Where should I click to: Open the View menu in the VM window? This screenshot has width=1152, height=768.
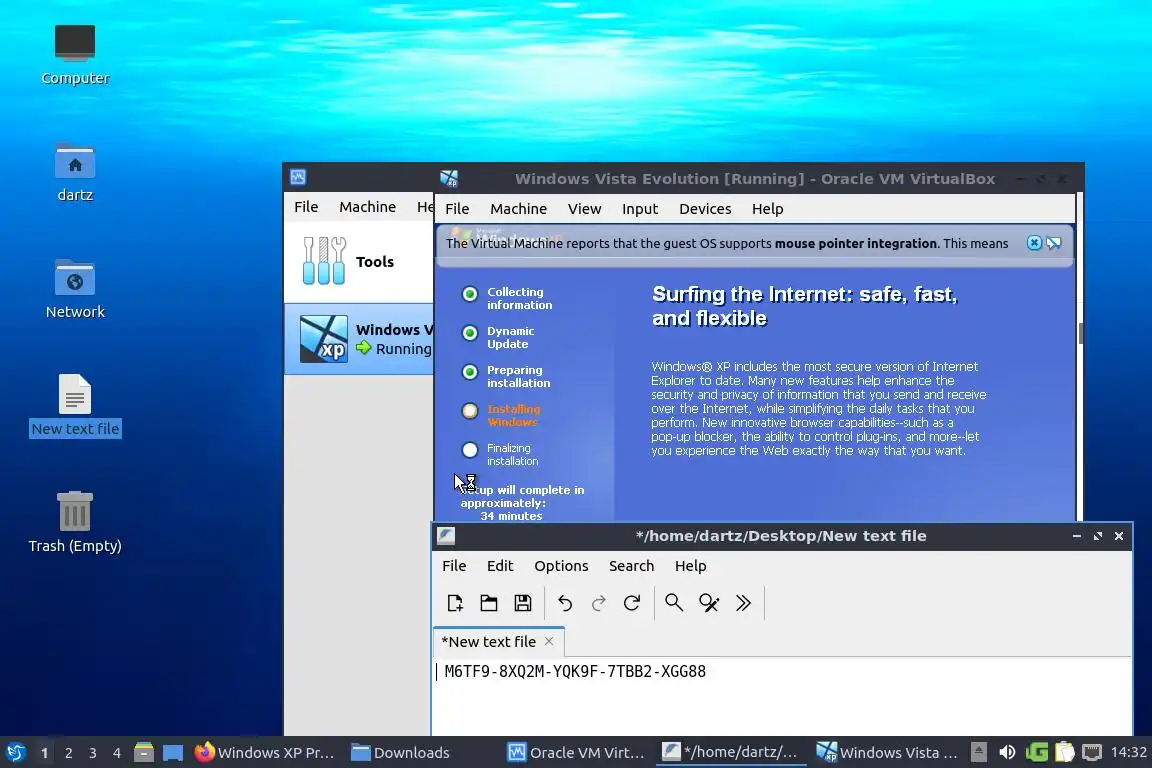(x=585, y=209)
